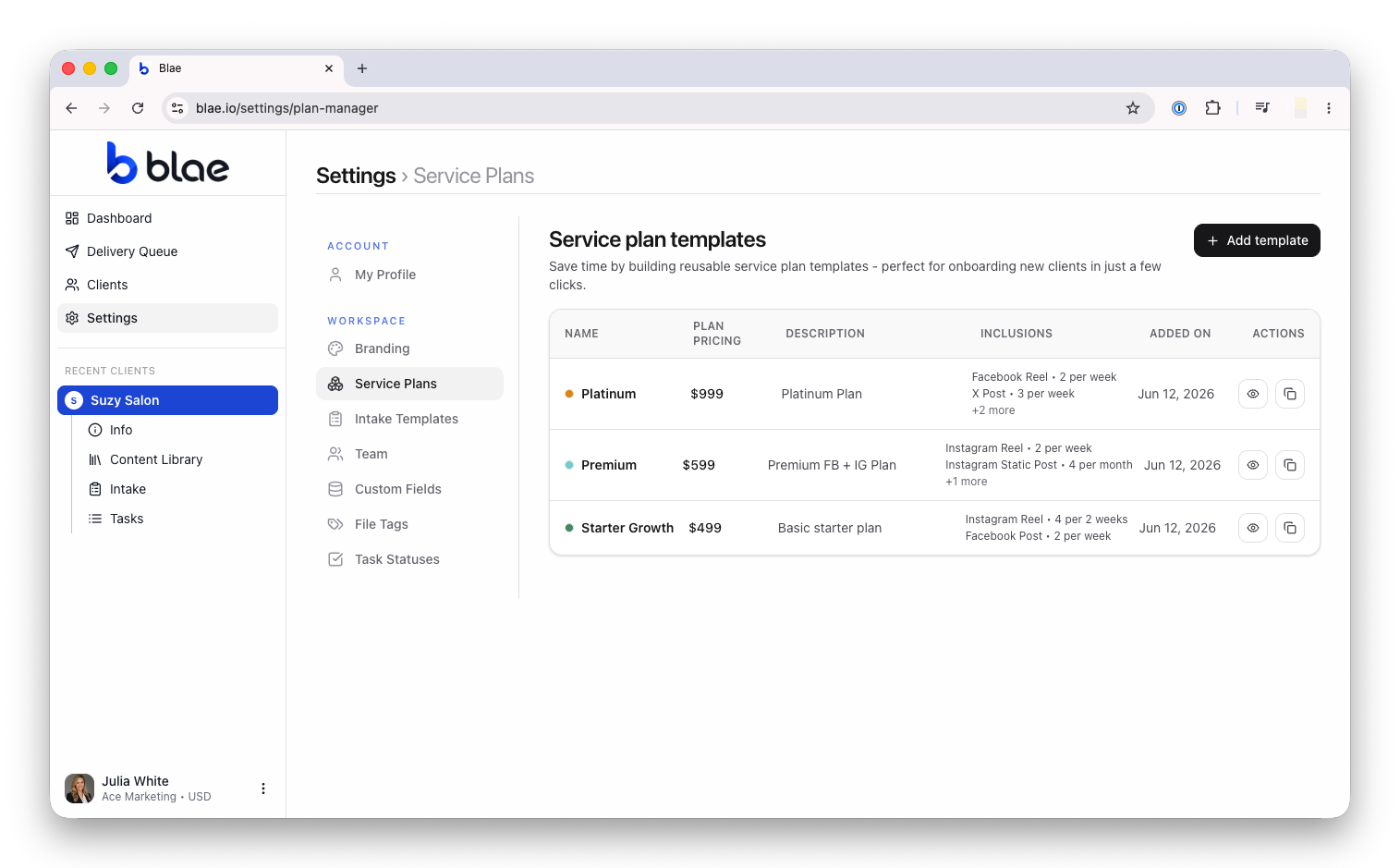Click the green Starter Growth color dot

[569, 528]
